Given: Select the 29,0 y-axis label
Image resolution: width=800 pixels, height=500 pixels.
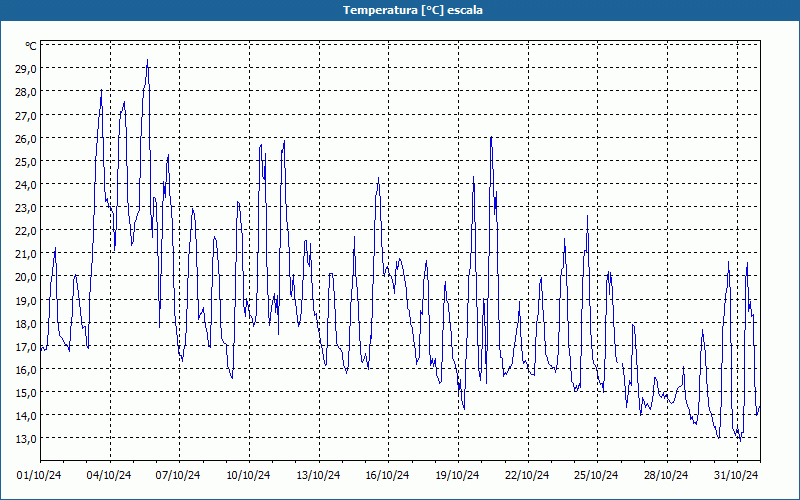Looking at the screenshot, I should point(26,69).
